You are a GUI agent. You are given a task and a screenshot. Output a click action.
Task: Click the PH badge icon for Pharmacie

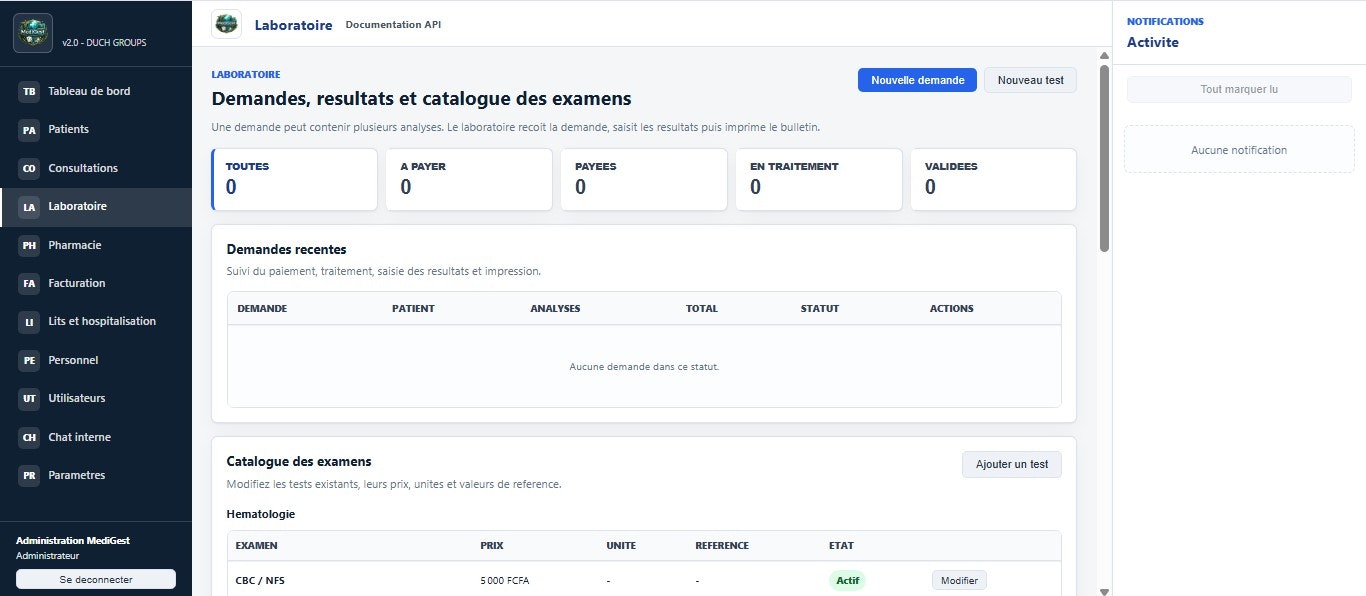click(29, 246)
